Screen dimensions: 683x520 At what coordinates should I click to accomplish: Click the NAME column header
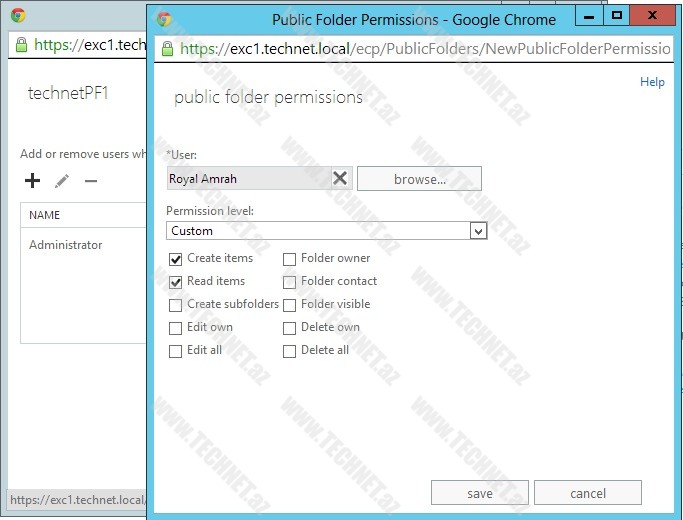point(45,215)
